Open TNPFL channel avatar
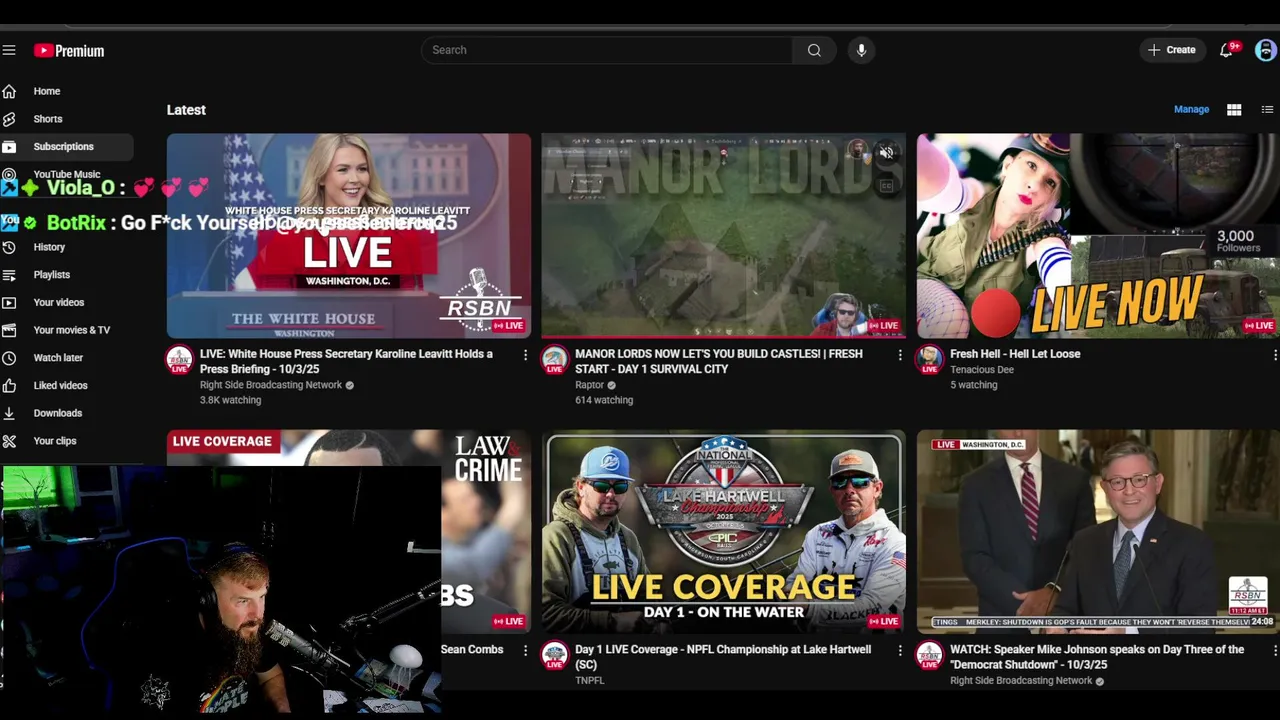This screenshot has width=1280, height=720. click(x=554, y=656)
